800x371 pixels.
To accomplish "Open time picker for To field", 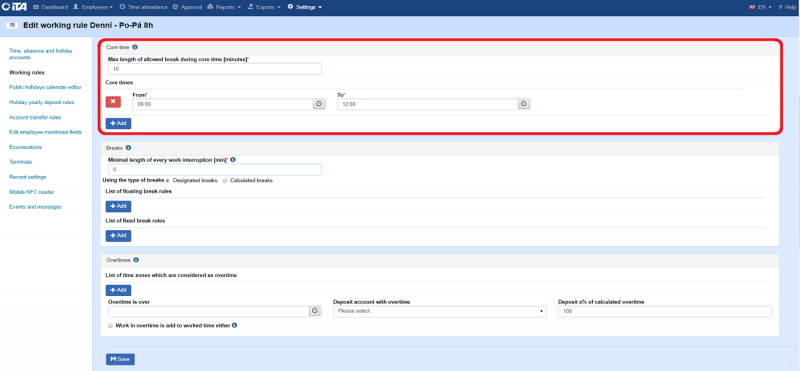I will click(x=524, y=104).
